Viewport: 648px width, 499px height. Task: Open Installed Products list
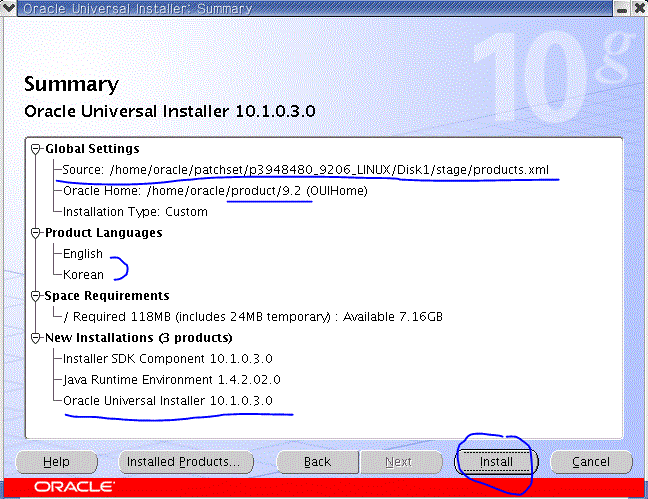(186, 462)
